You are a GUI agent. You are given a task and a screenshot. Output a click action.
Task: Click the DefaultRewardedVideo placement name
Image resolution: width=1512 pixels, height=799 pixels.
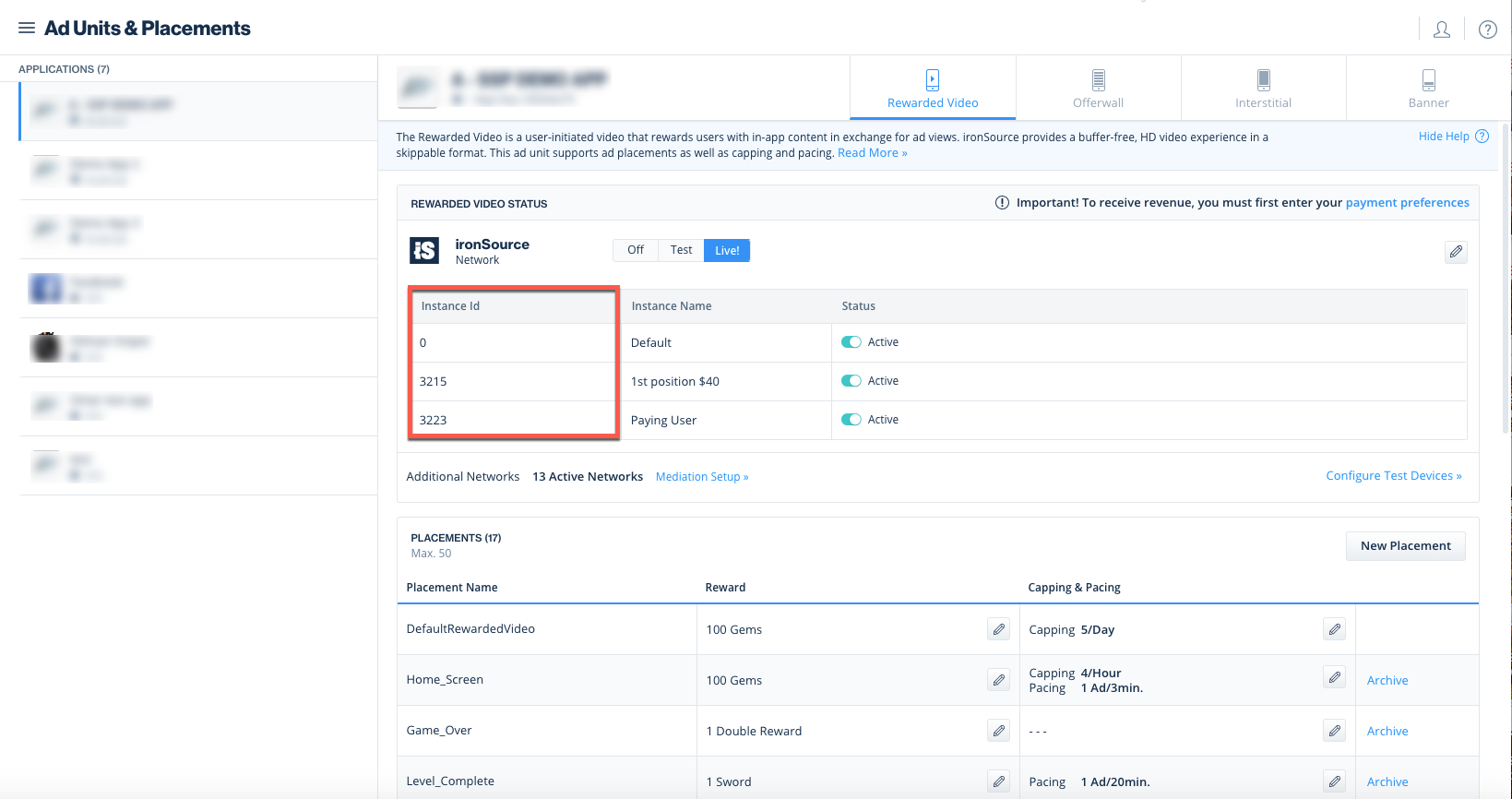470,628
